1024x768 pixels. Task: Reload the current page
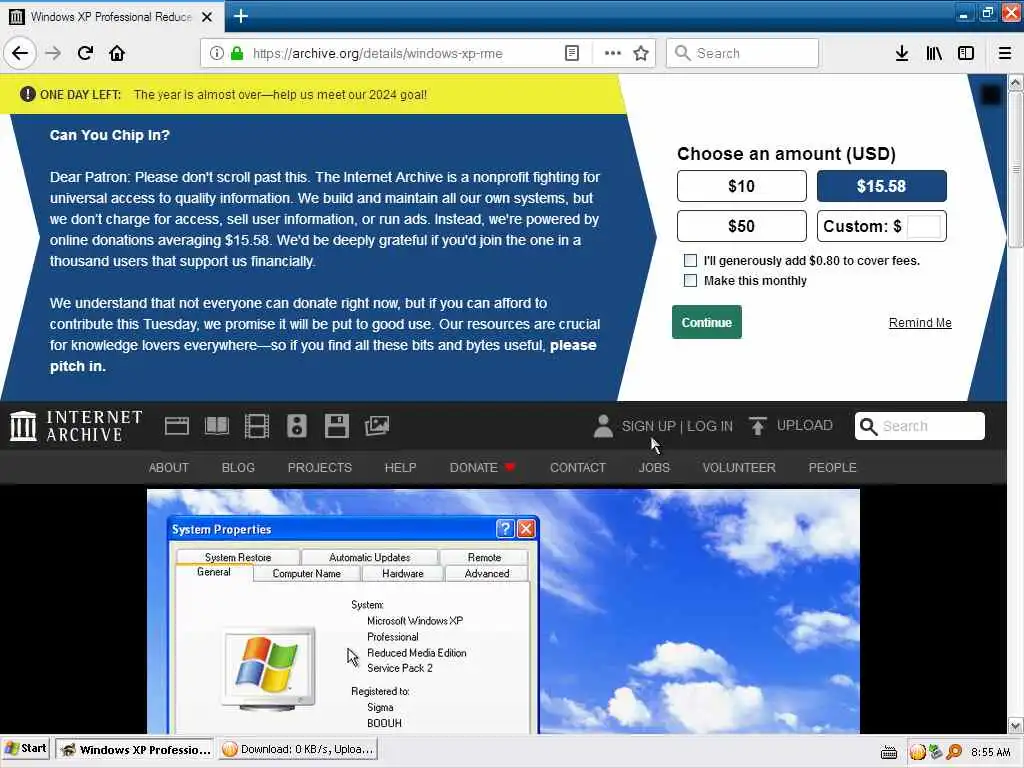pyautogui.click(x=86, y=53)
